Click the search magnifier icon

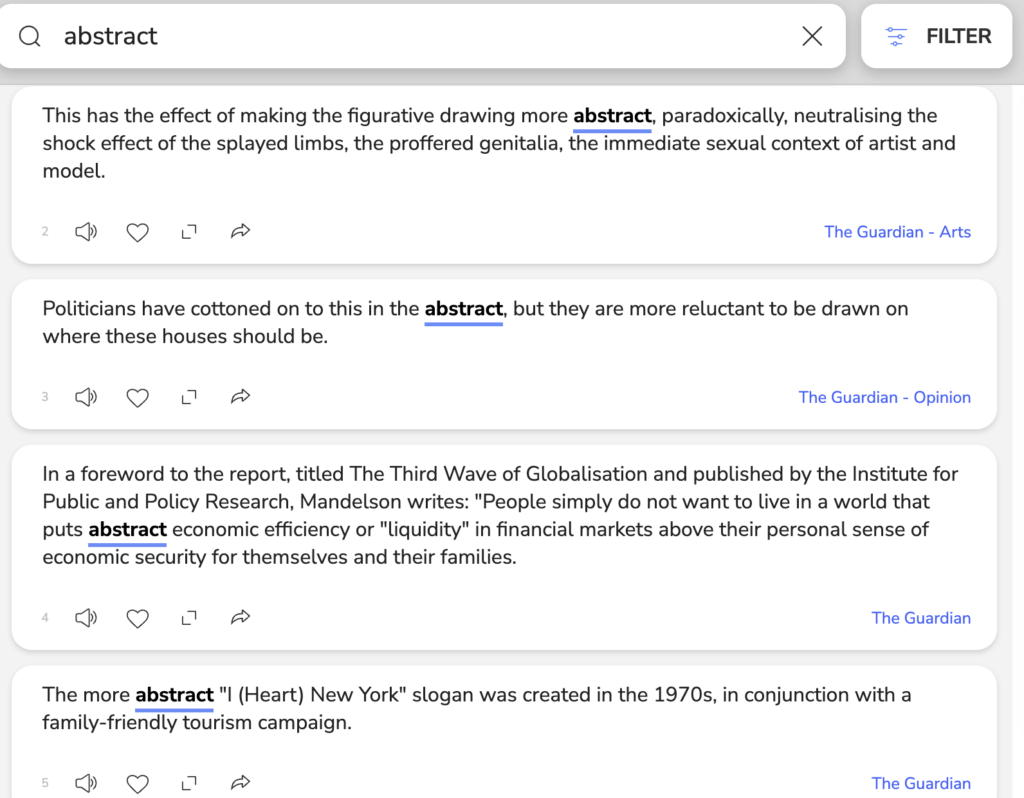point(30,37)
